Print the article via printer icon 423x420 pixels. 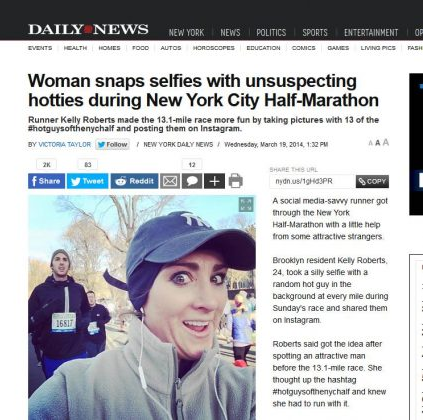(236, 181)
